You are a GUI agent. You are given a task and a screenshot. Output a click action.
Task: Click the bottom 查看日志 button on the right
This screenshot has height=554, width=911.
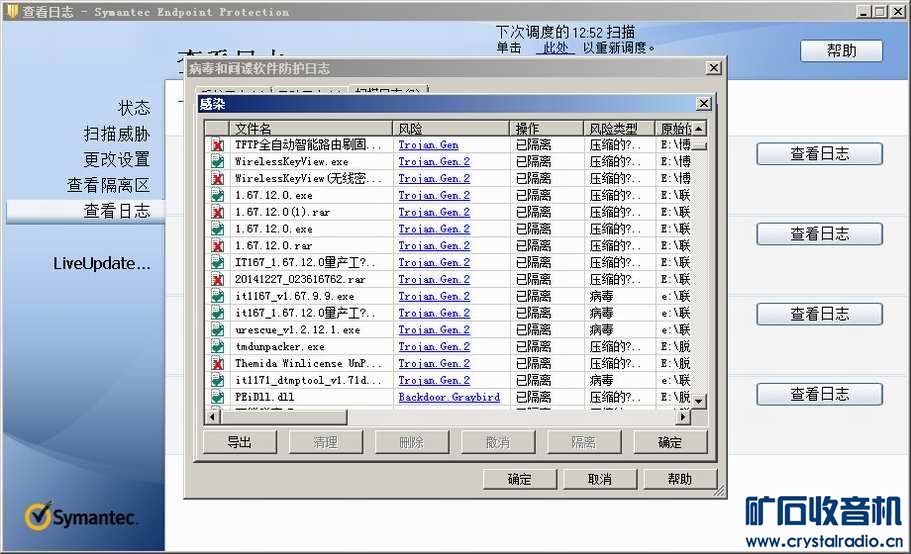[x=819, y=395]
